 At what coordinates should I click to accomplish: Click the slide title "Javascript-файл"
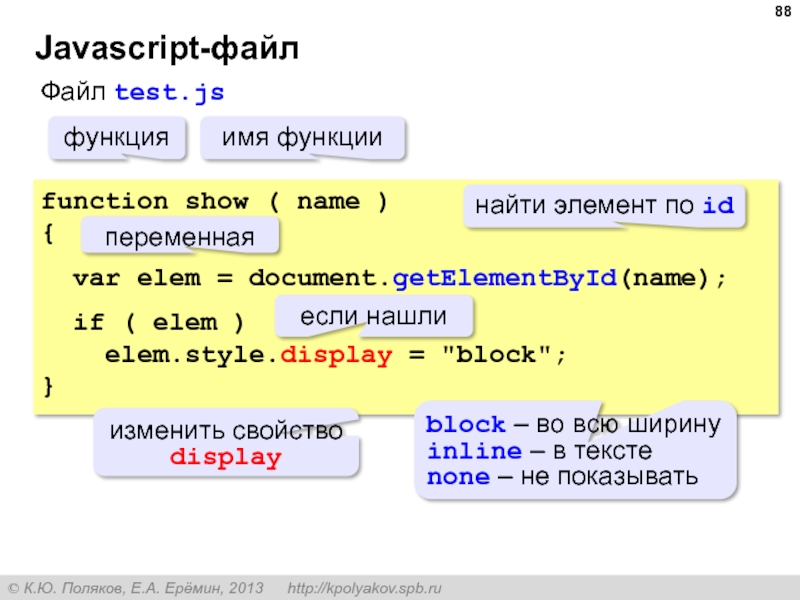pyautogui.click(x=167, y=48)
